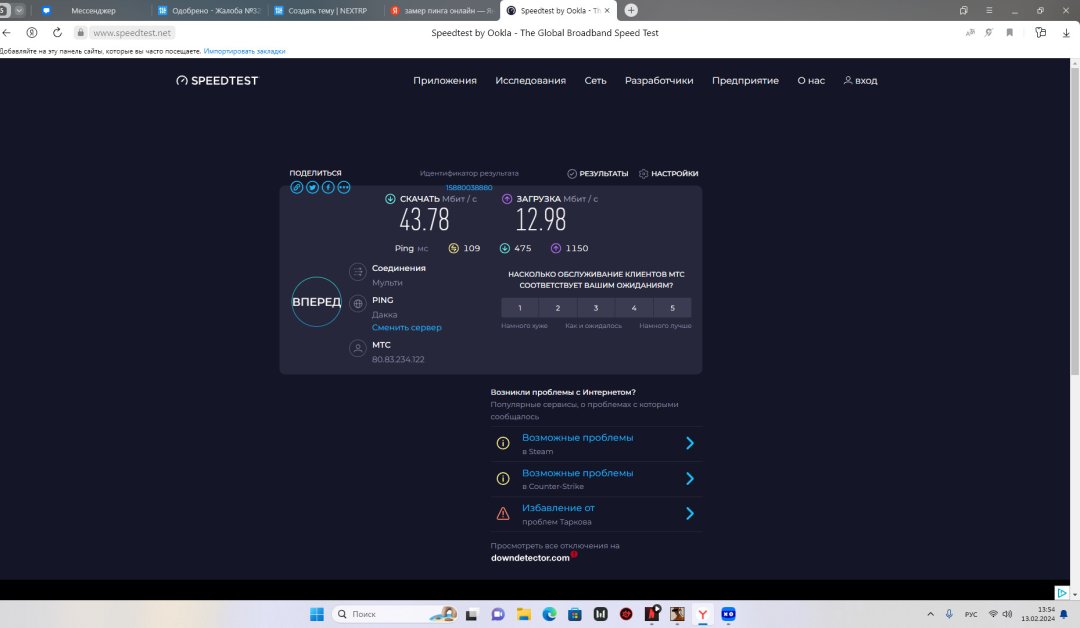Viewport: 1080px width, 628px height.
Task: Switch to Создать тему NEXTRP tab
Action: 327,10
